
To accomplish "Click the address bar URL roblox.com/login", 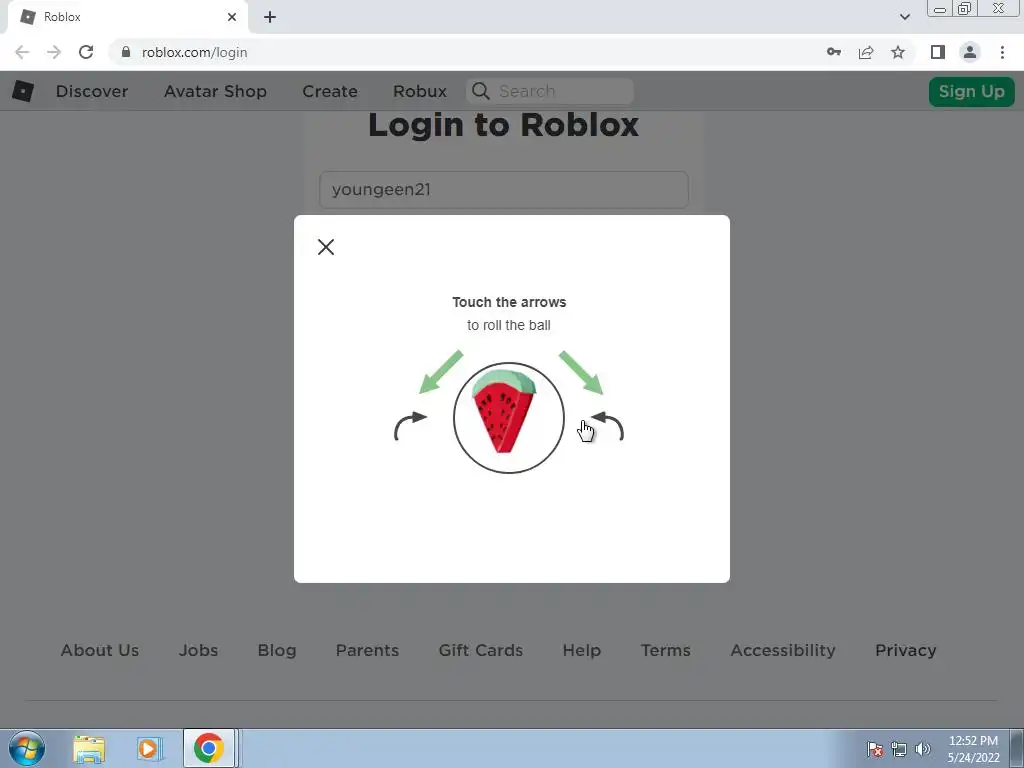I will 195,52.
